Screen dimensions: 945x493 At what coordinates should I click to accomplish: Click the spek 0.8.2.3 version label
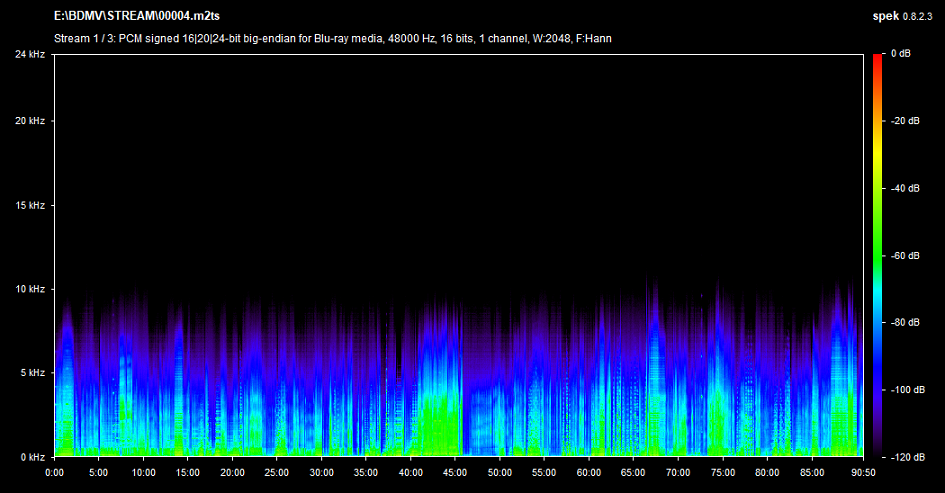(904, 16)
